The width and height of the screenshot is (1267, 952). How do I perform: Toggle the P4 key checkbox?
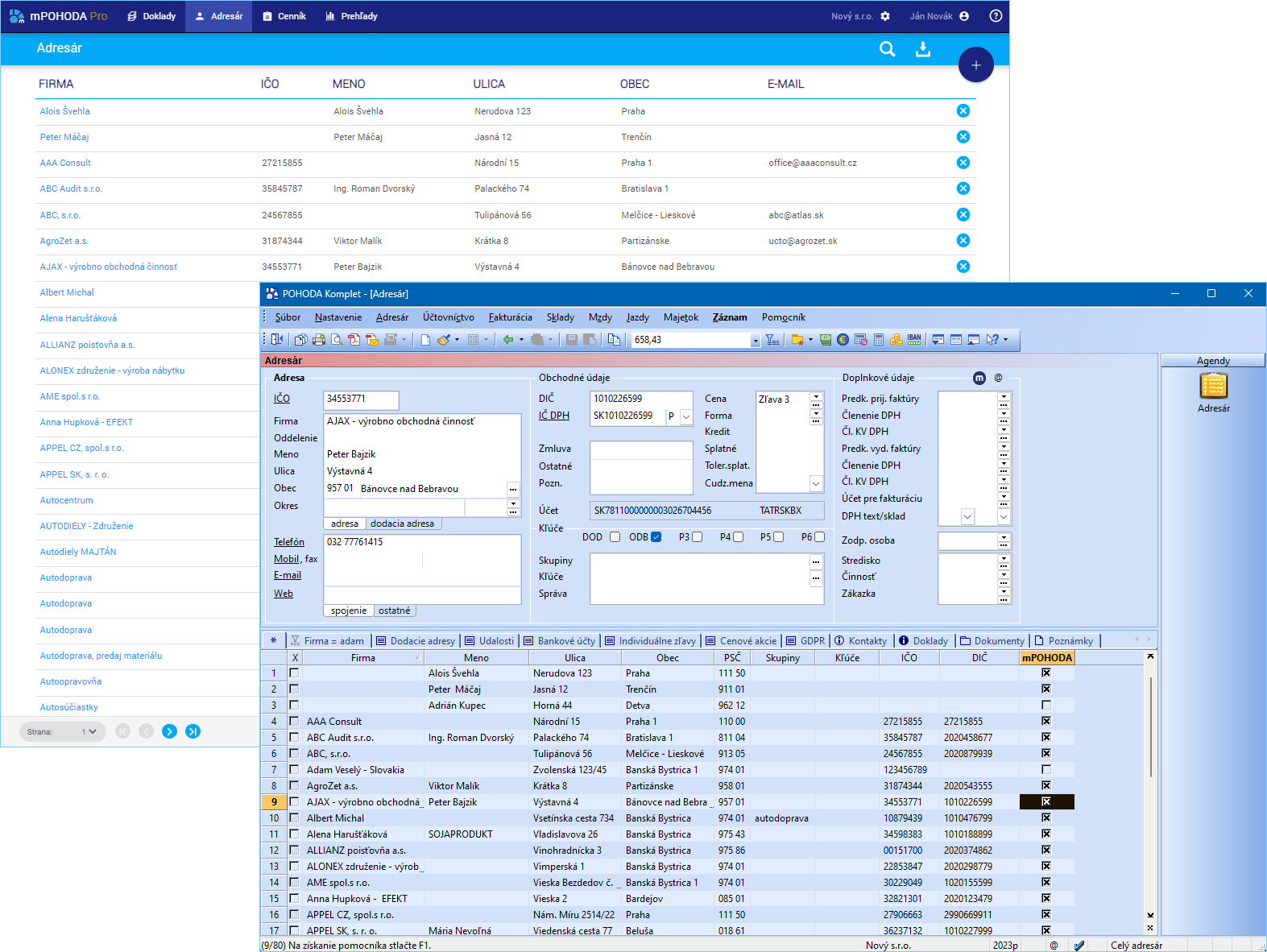pyautogui.click(x=738, y=537)
